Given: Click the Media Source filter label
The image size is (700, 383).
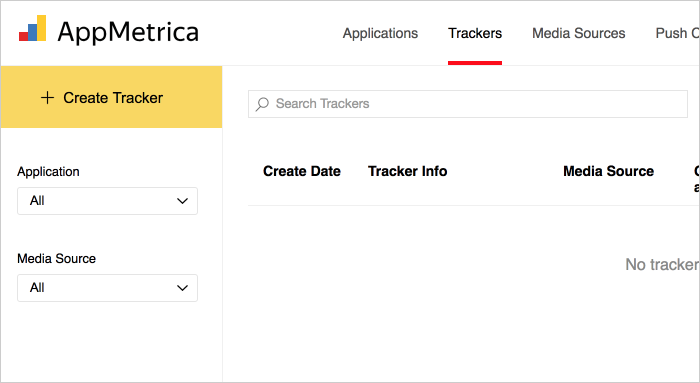Looking at the screenshot, I should pos(56,259).
